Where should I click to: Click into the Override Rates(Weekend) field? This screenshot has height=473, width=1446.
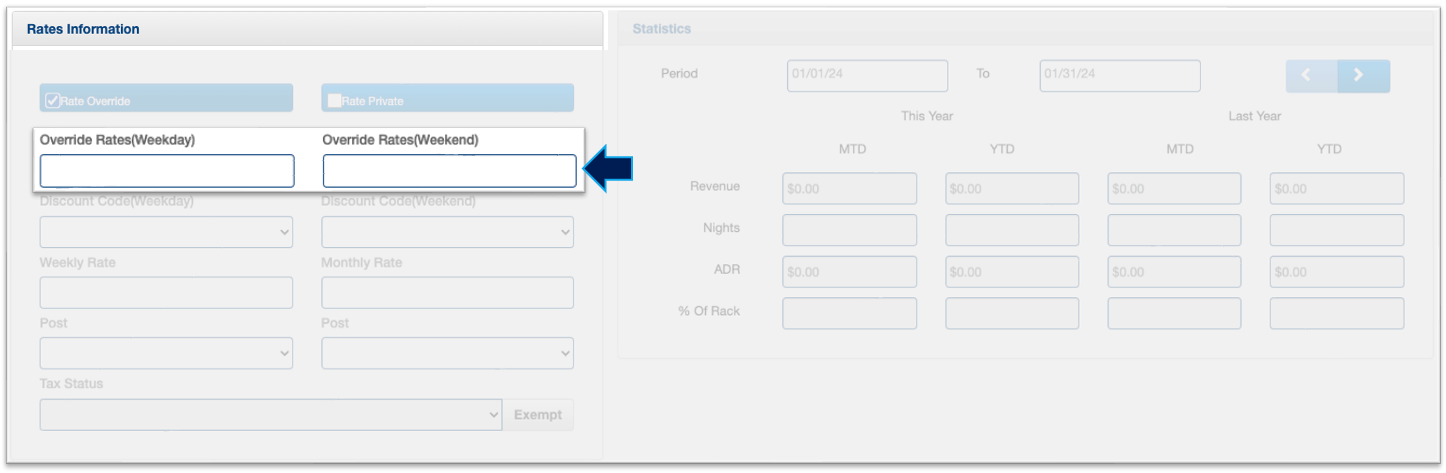pyautogui.click(x=449, y=171)
